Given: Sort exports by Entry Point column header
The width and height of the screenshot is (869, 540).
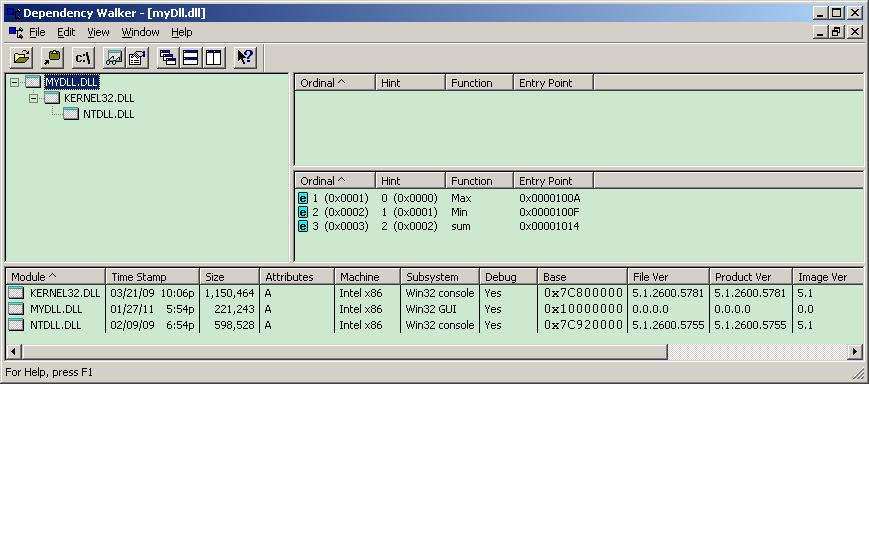Looking at the screenshot, I should click(552, 181).
